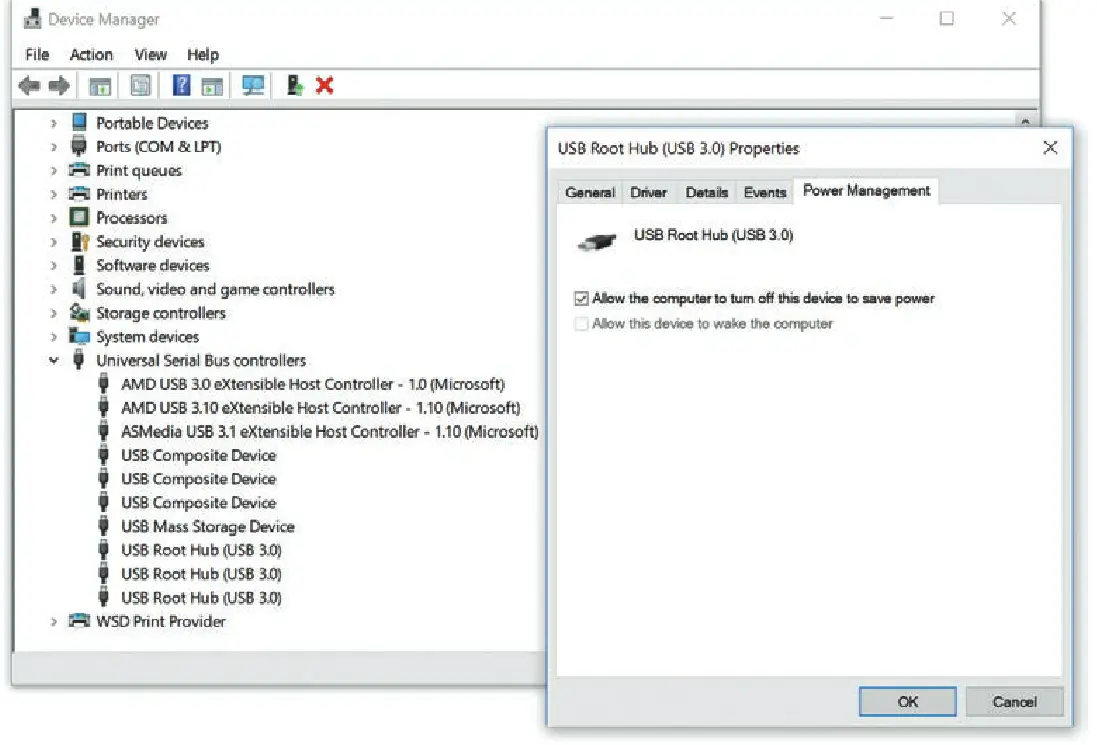Expand the Portable Devices category

tap(54, 123)
